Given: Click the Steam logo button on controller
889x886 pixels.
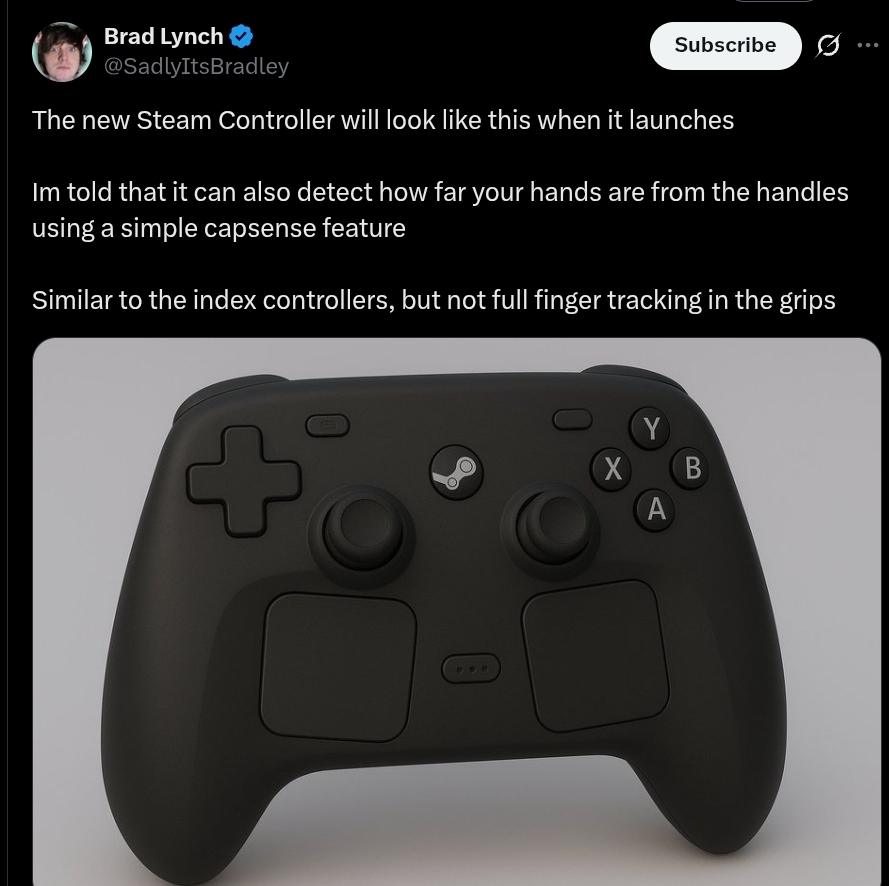Looking at the screenshot, I should 456,473.
